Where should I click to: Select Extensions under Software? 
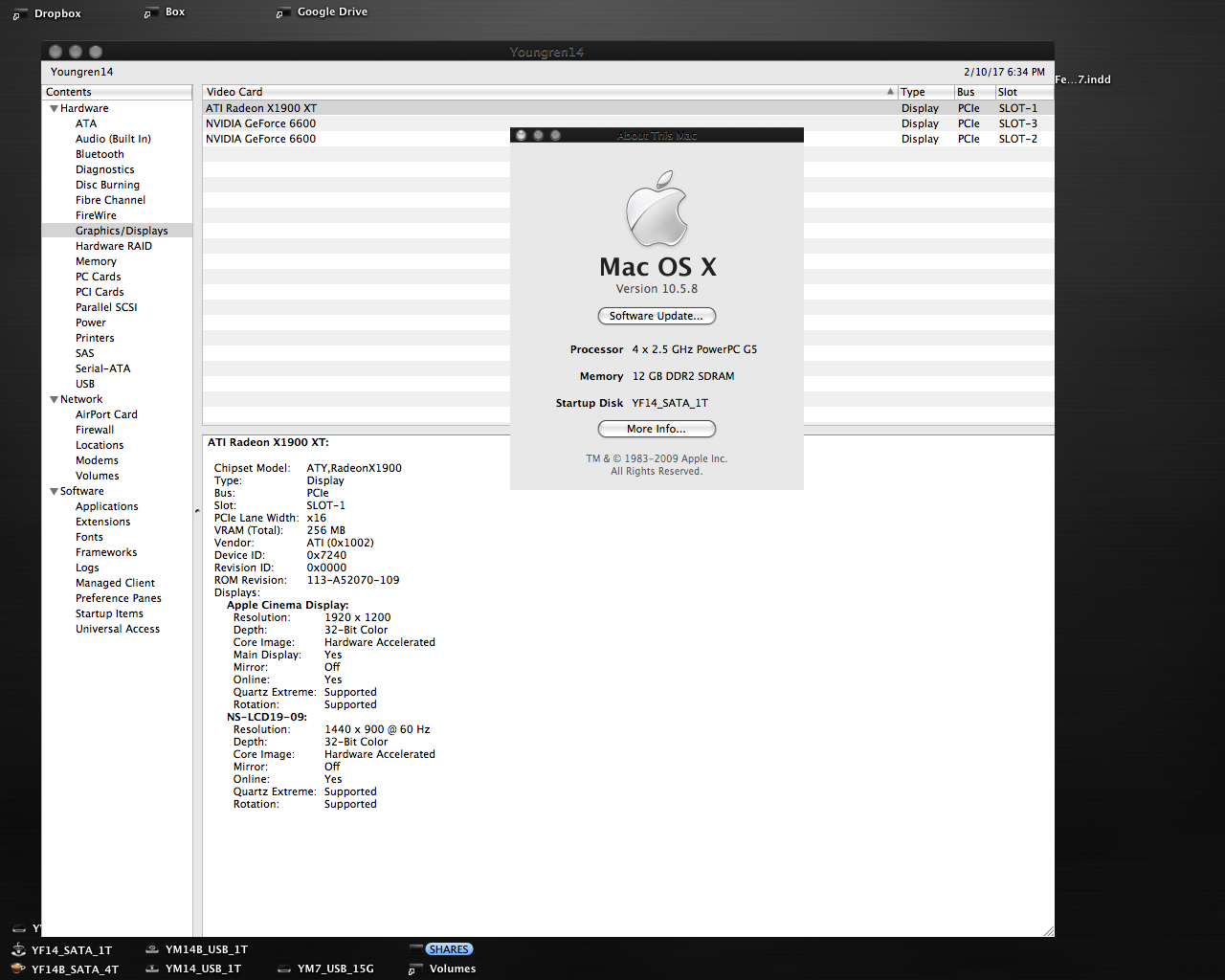[103, 522]
